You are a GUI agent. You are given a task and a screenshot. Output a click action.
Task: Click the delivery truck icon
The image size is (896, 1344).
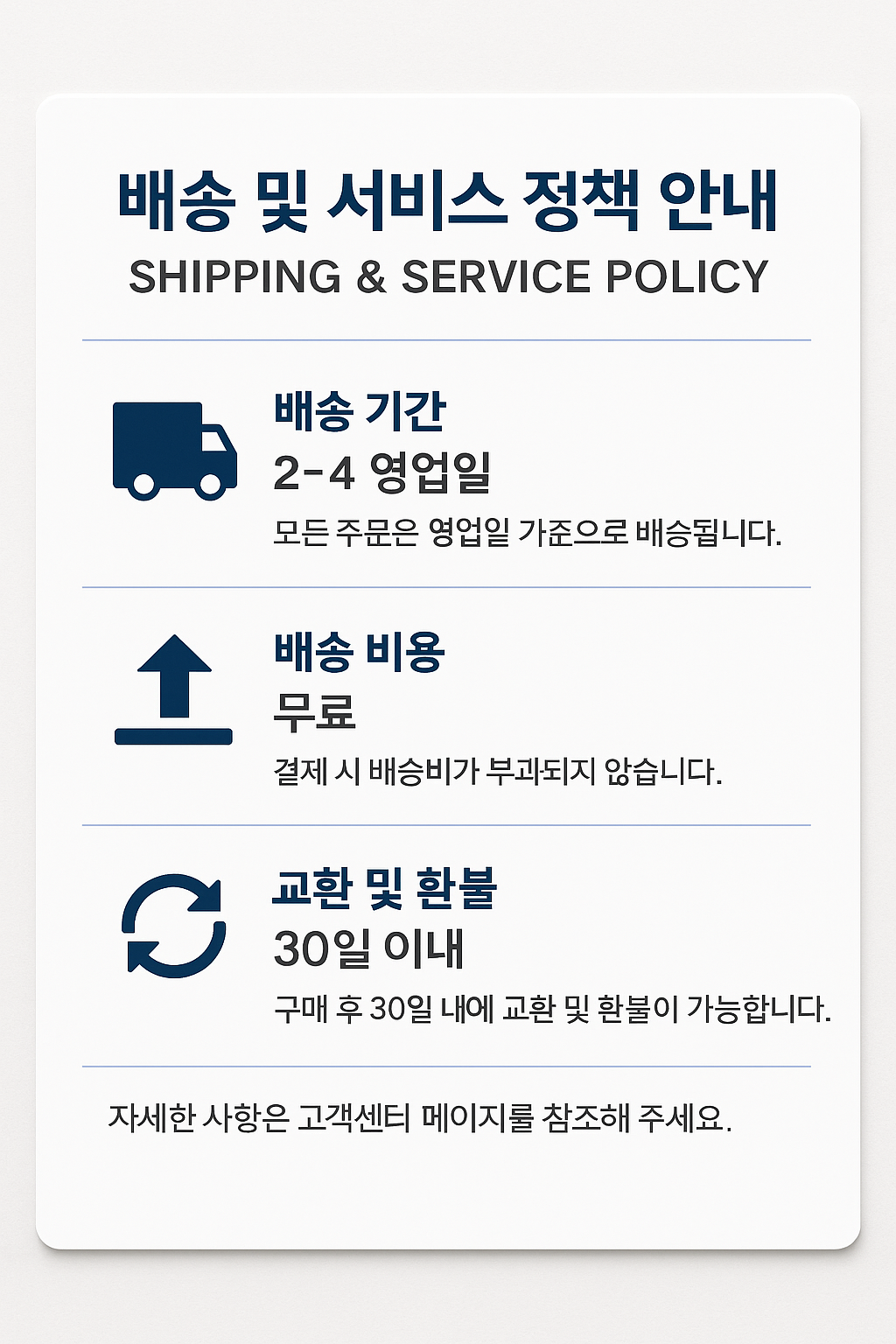175,451
